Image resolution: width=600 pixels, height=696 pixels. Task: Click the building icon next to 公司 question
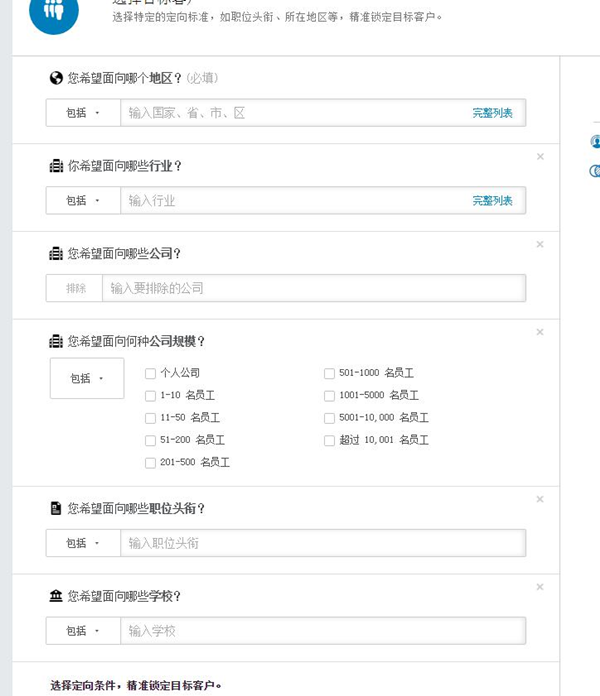(x=56, y=253)
